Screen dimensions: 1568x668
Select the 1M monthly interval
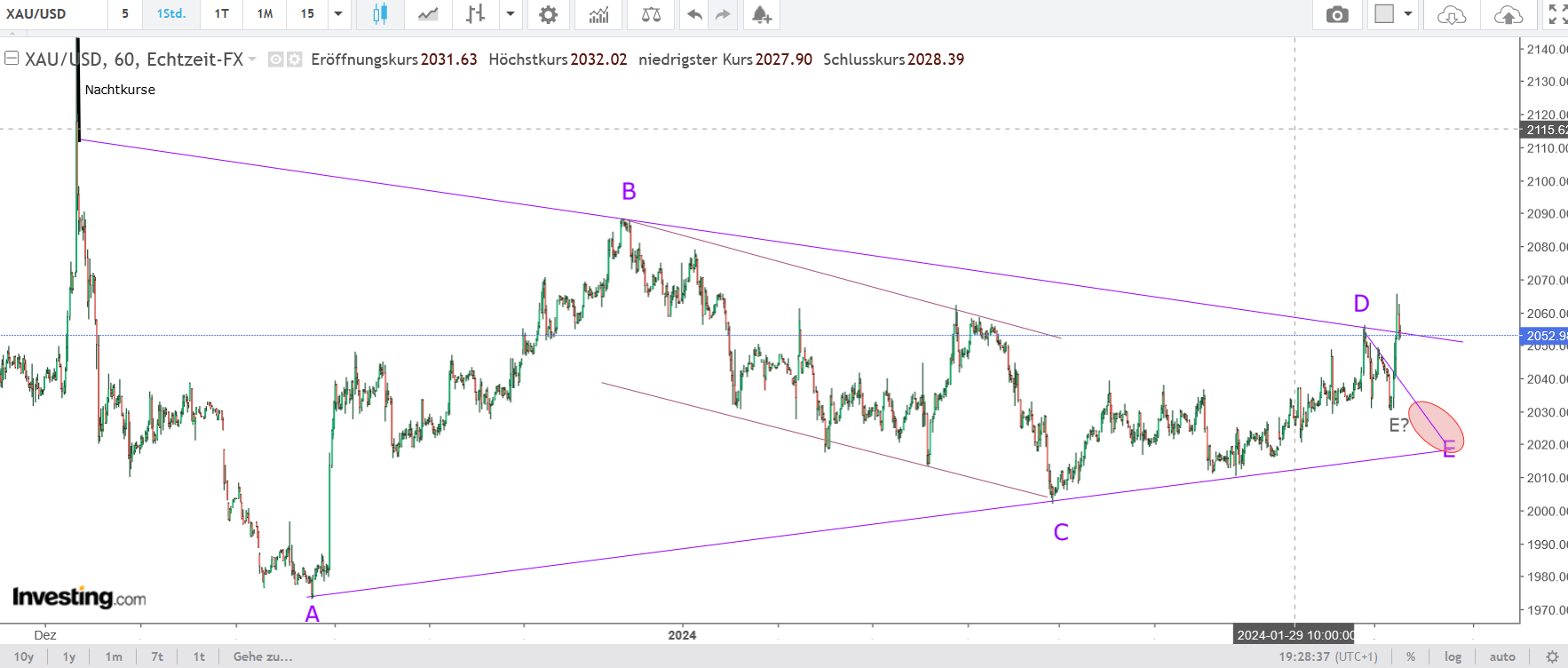(265, 14)
